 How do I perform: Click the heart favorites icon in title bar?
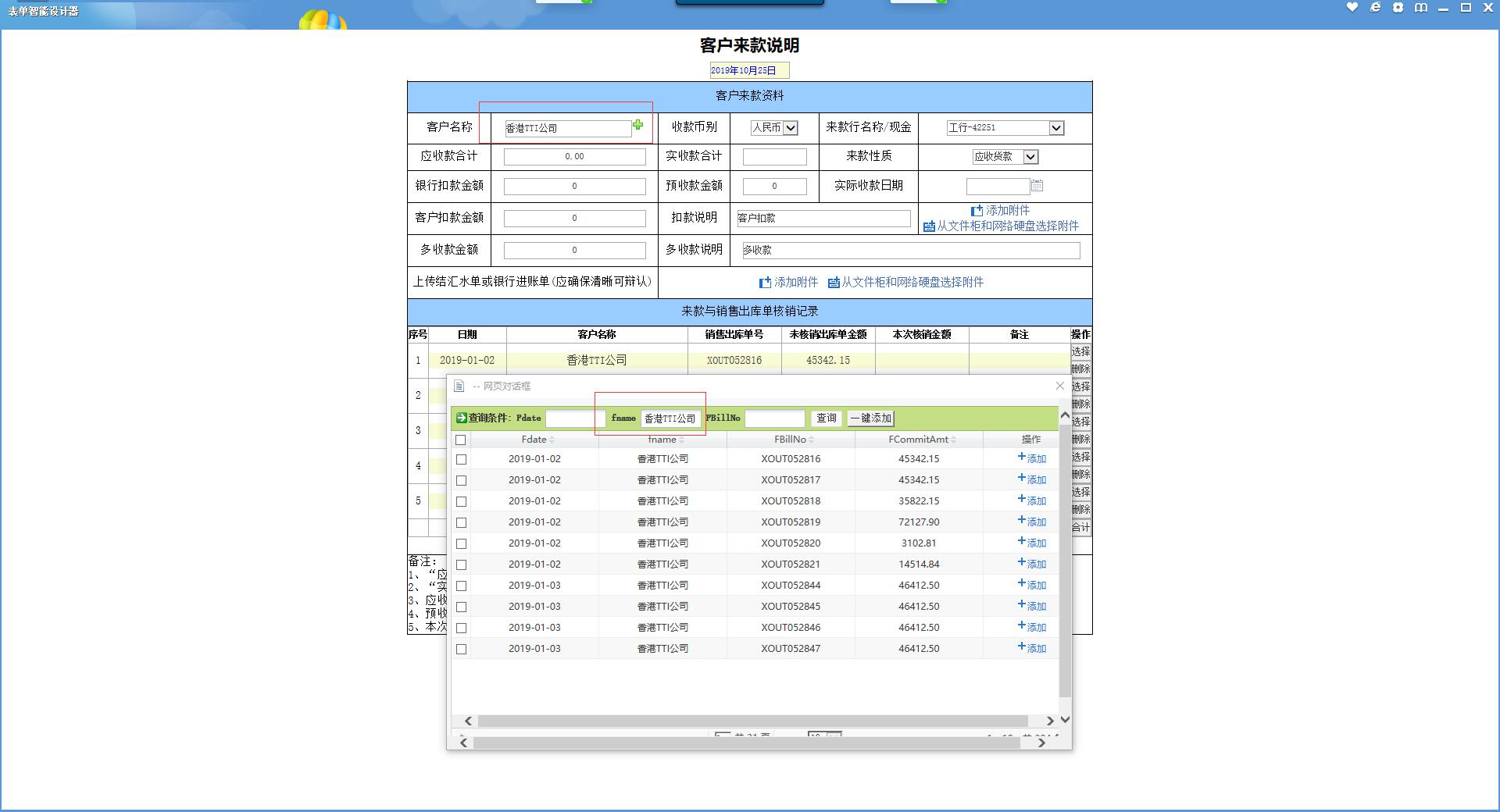1352,7
